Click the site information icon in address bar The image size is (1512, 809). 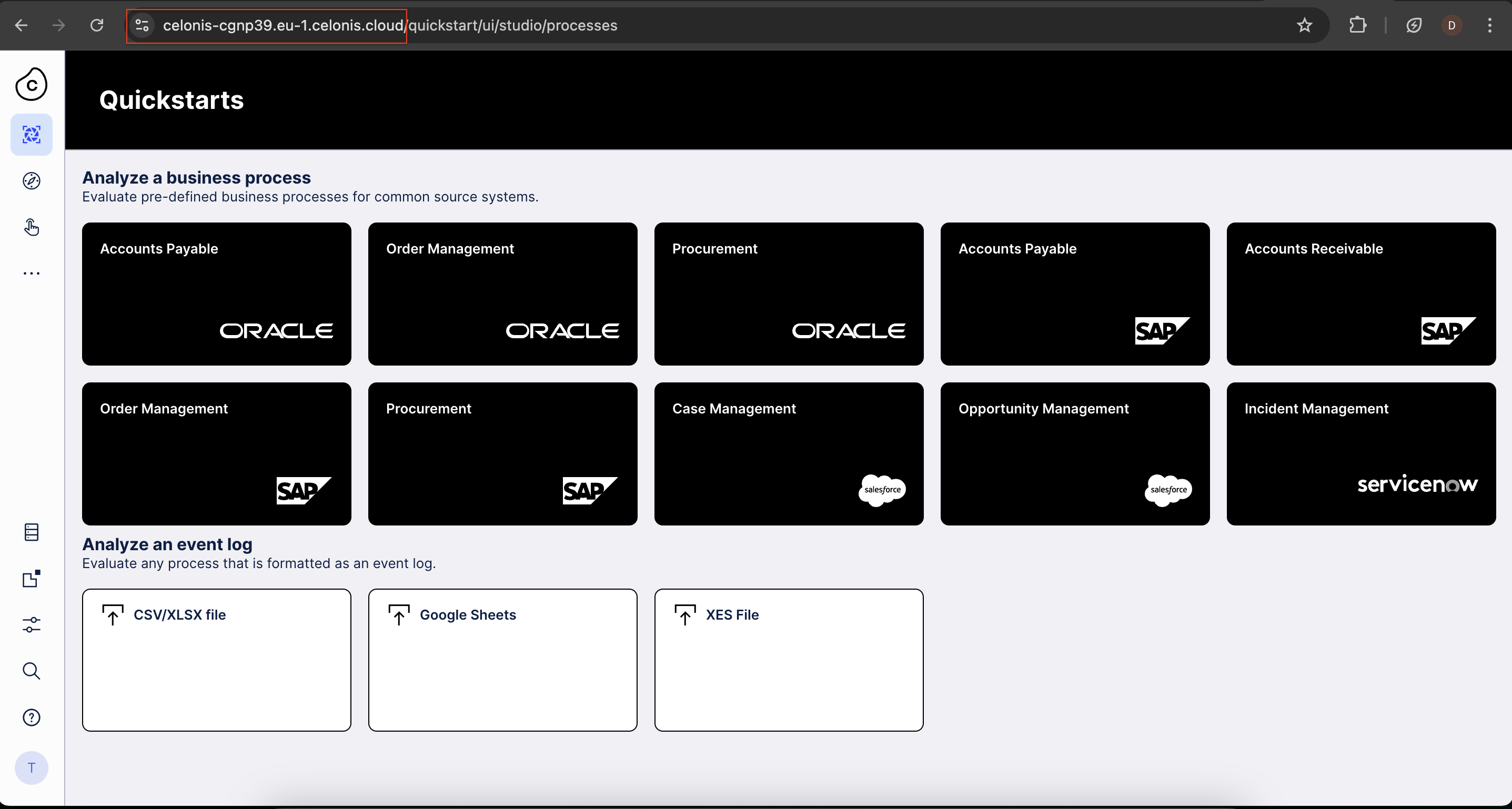click(142, 25)
